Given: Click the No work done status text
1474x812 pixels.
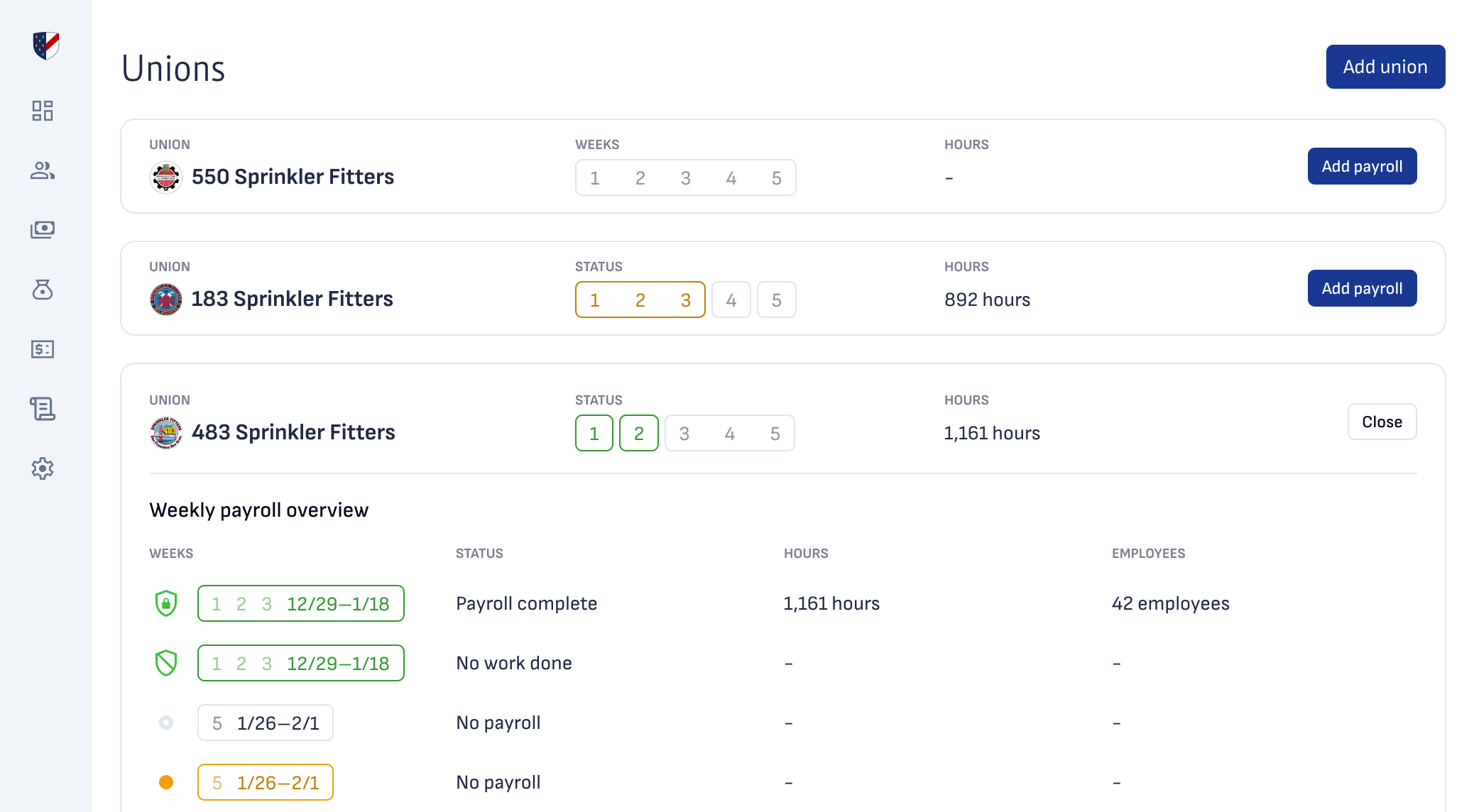Looking at the screenshot, I should click(514, 663).
